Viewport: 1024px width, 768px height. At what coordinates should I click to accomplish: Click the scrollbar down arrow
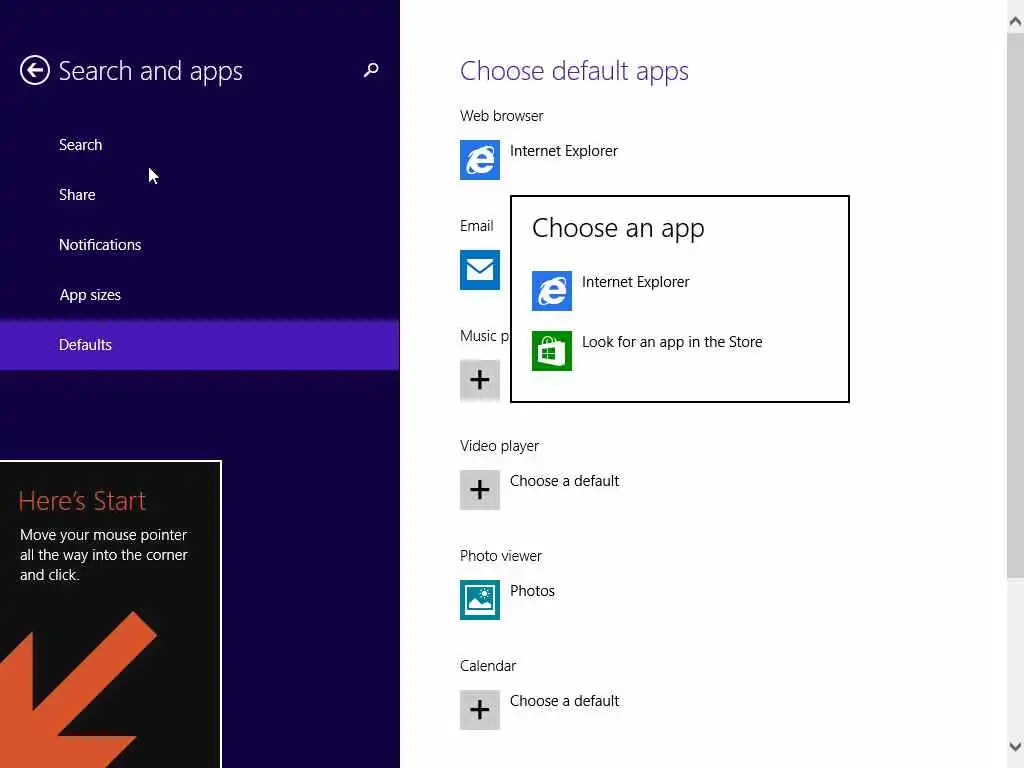click(x=1015, y=746)
